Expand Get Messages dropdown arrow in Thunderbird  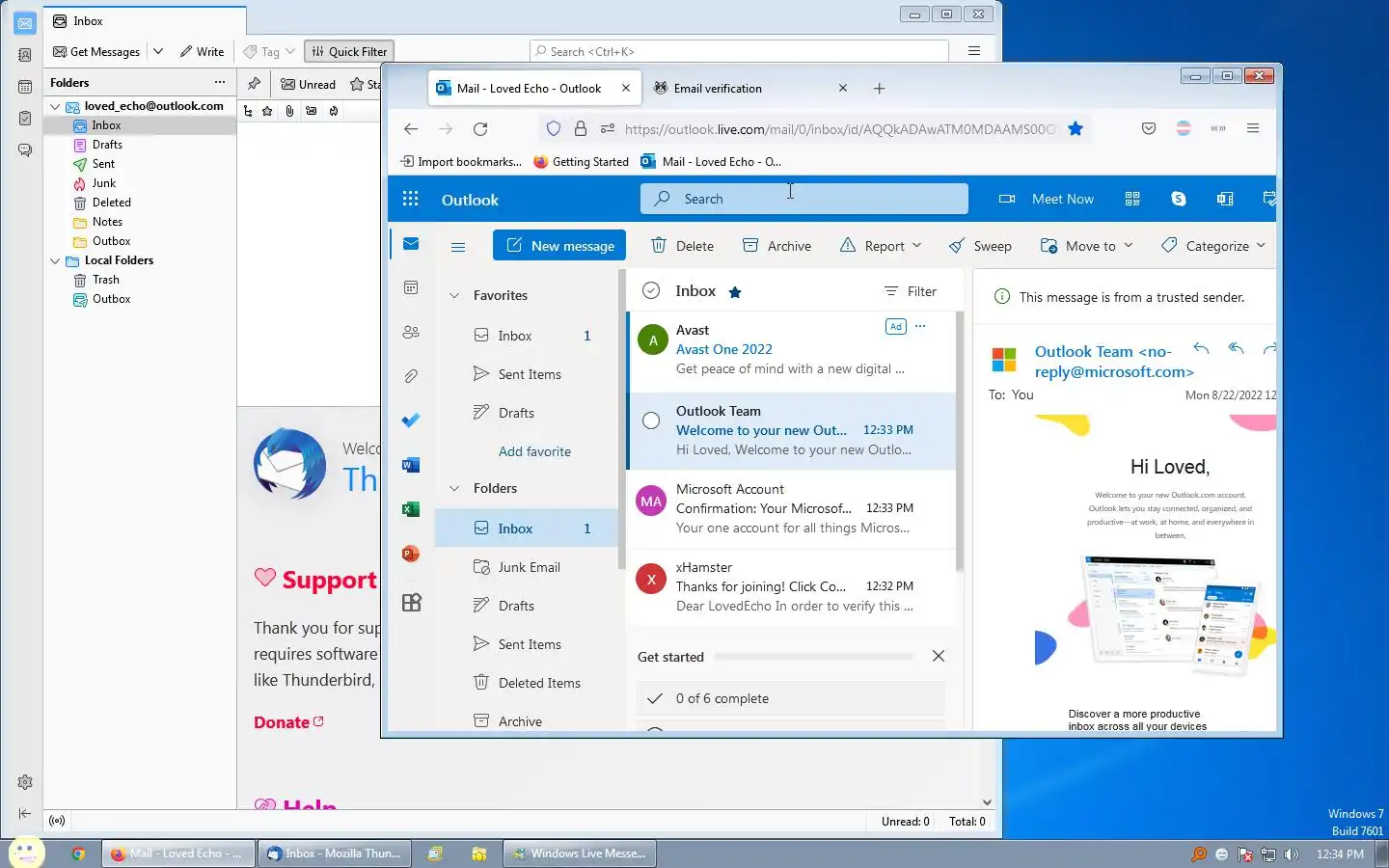158,52
